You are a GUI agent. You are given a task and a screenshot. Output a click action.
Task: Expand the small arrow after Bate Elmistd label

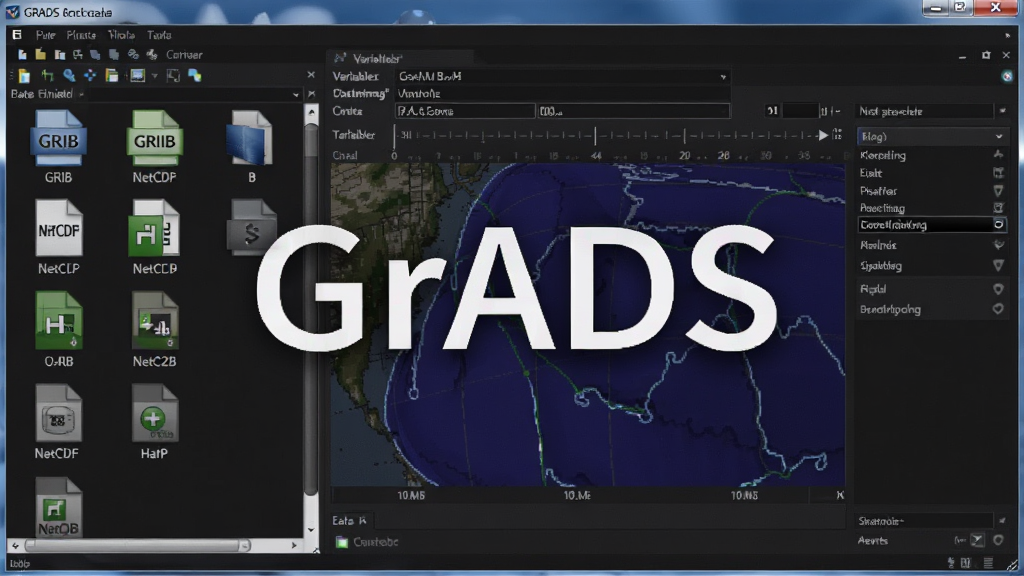[81, 95]
